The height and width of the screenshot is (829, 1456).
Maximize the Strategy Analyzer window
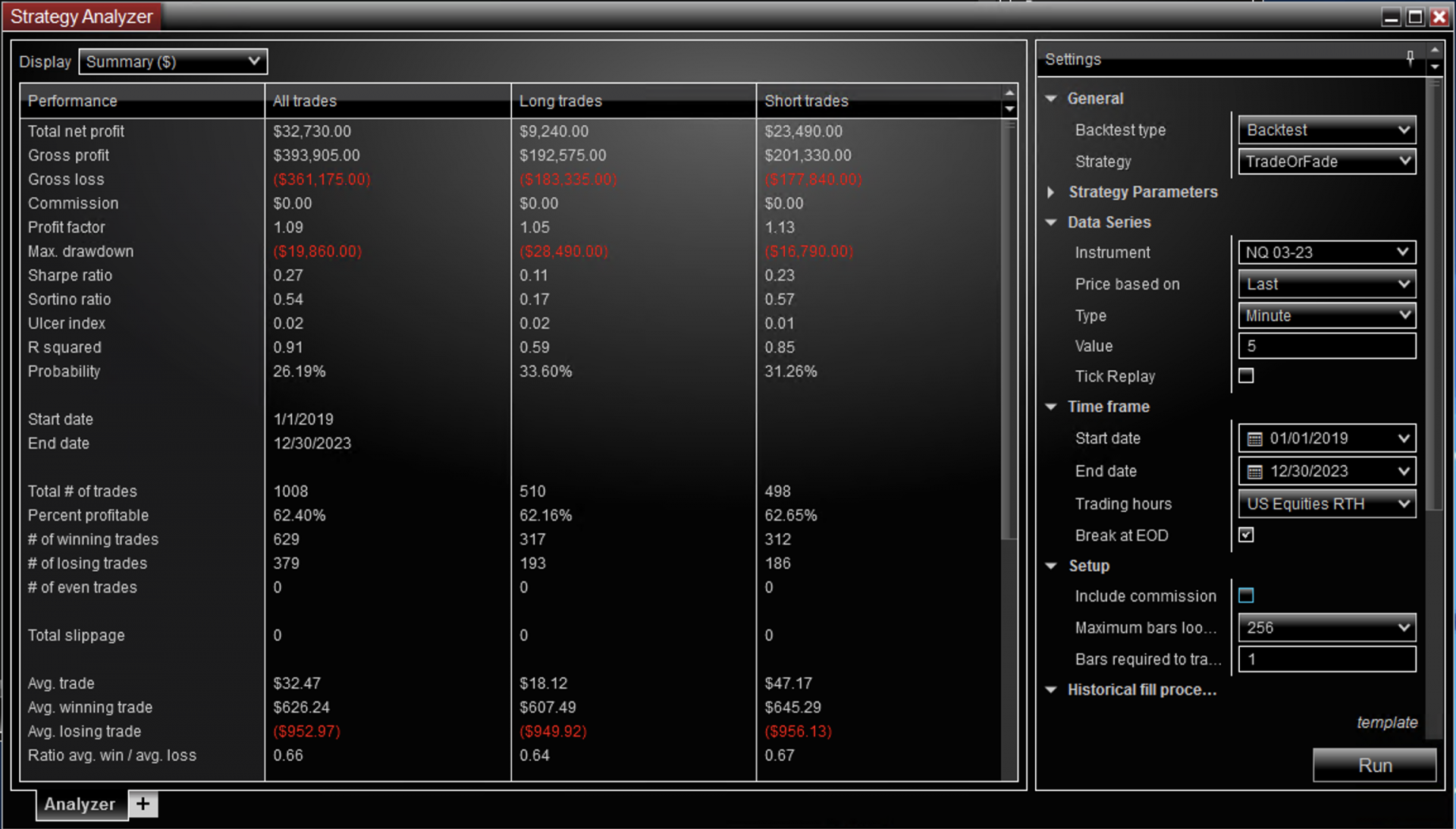pyautogui.click(x=1415, y=17)
